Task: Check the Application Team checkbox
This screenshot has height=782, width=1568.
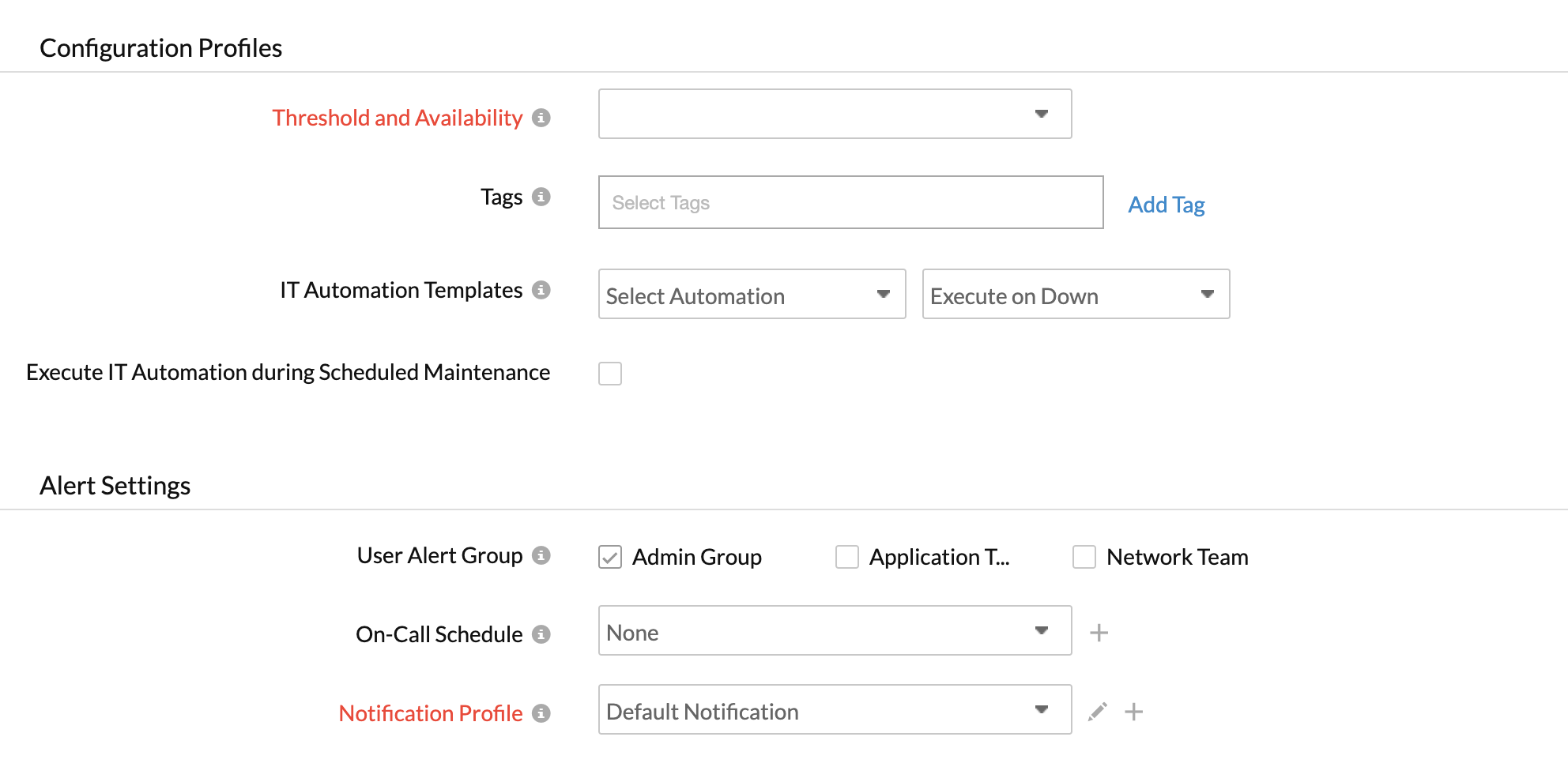Action: [x=847, y=557]
